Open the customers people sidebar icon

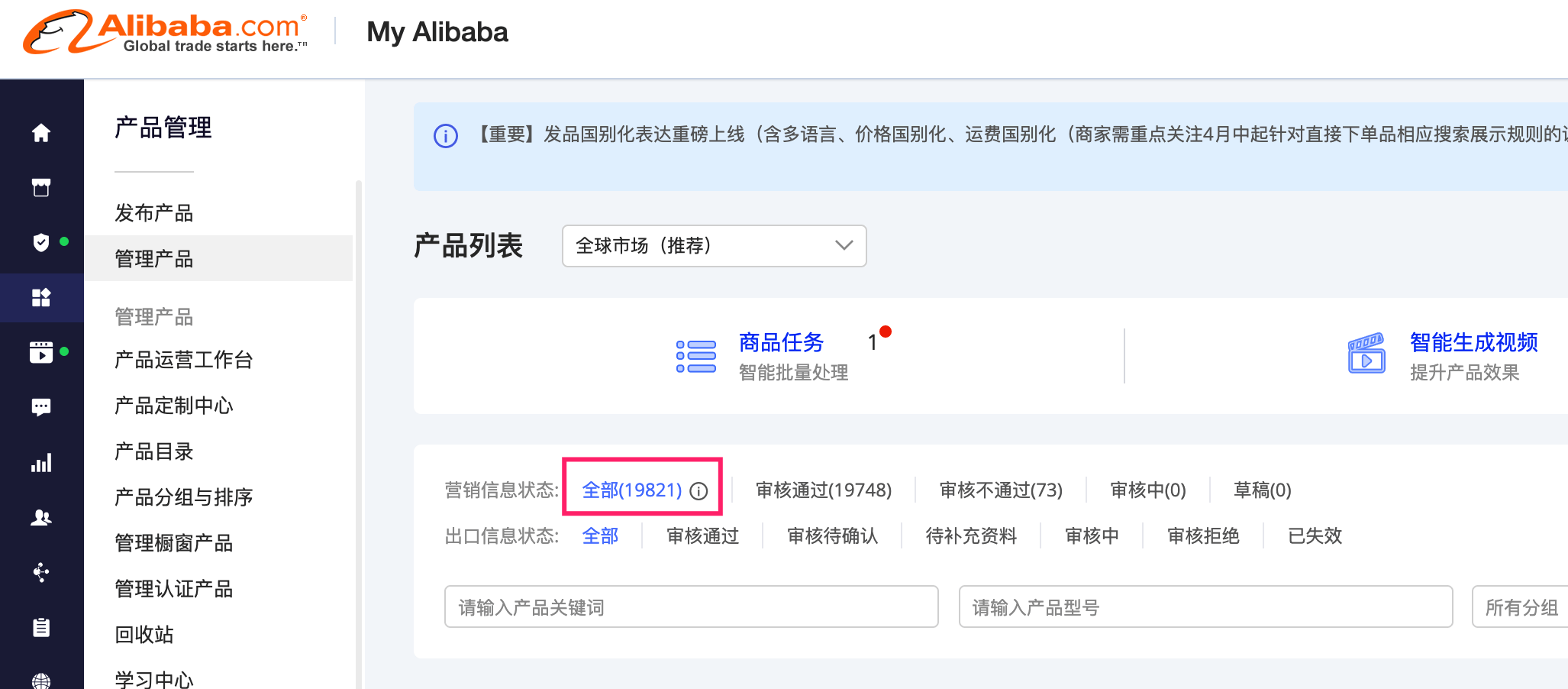(41, 518)
